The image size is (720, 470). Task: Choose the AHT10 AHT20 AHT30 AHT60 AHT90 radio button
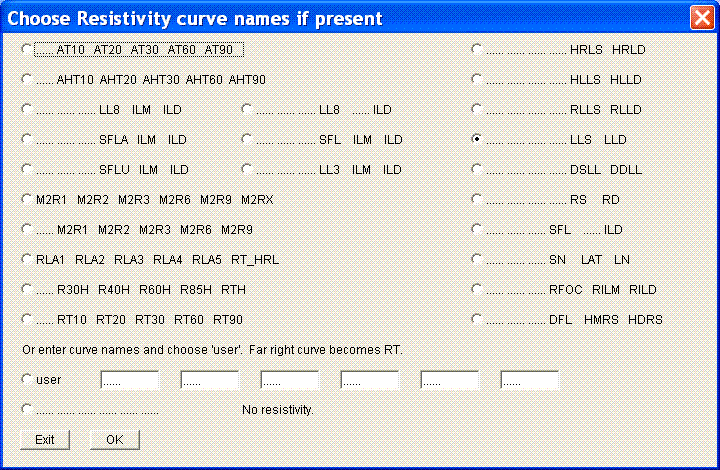click(x=27, y=79)
